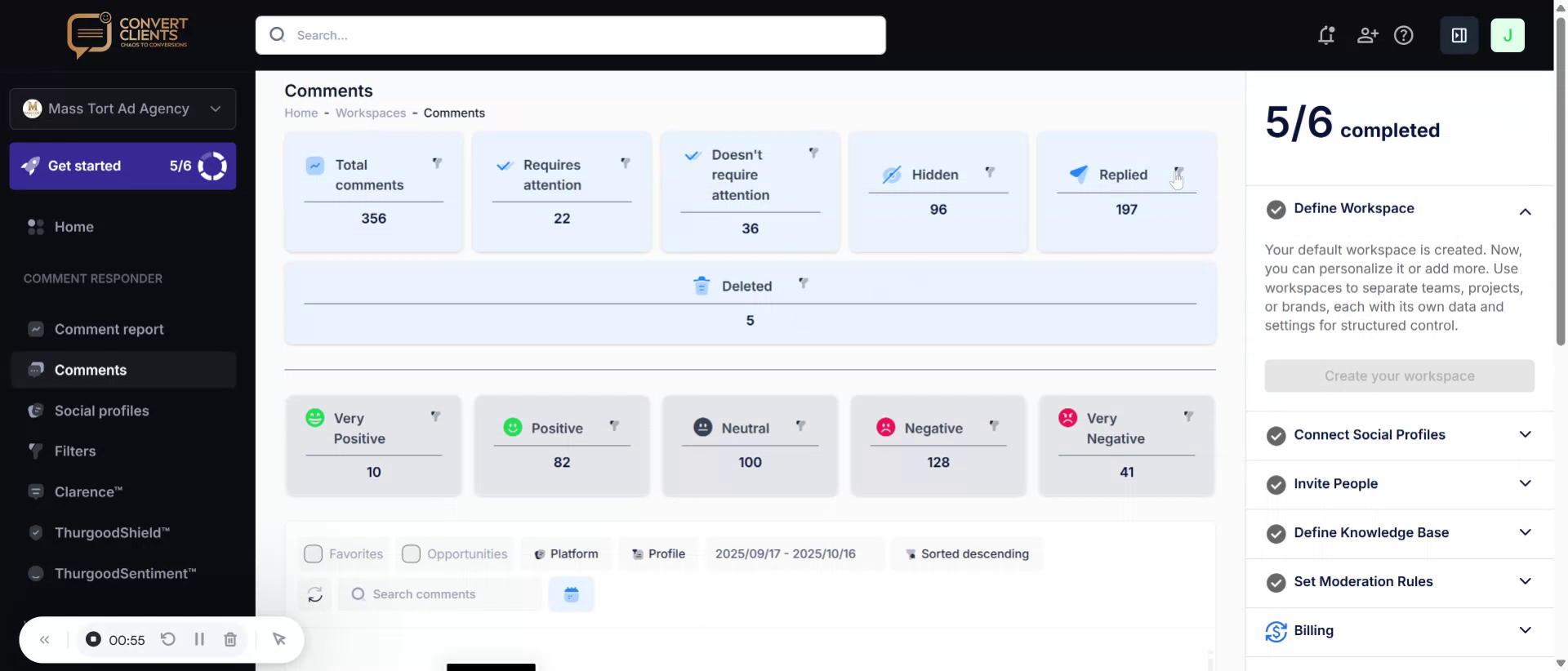This screenshot has width=1568, height=671.
Task: Click the Convert Clients logo
Action: 127,35
